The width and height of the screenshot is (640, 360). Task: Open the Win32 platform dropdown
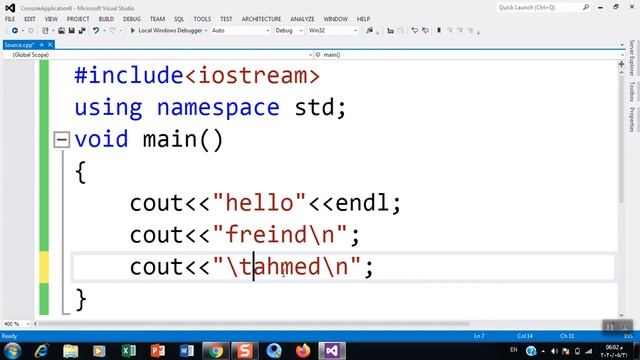click(333, 31)
